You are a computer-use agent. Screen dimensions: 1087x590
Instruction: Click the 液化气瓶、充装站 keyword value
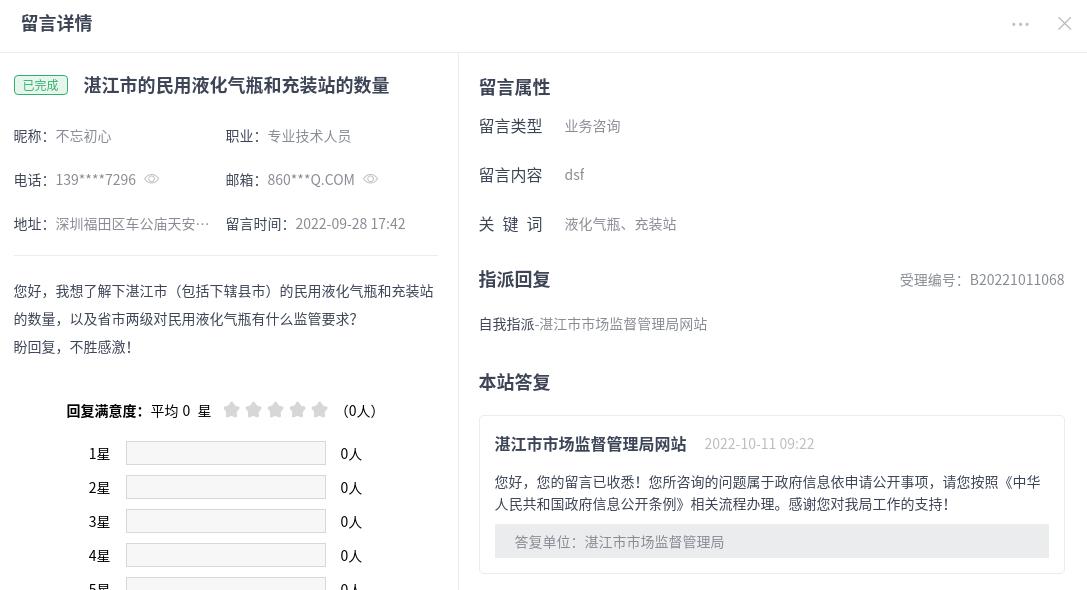click(x=620, y=224)
